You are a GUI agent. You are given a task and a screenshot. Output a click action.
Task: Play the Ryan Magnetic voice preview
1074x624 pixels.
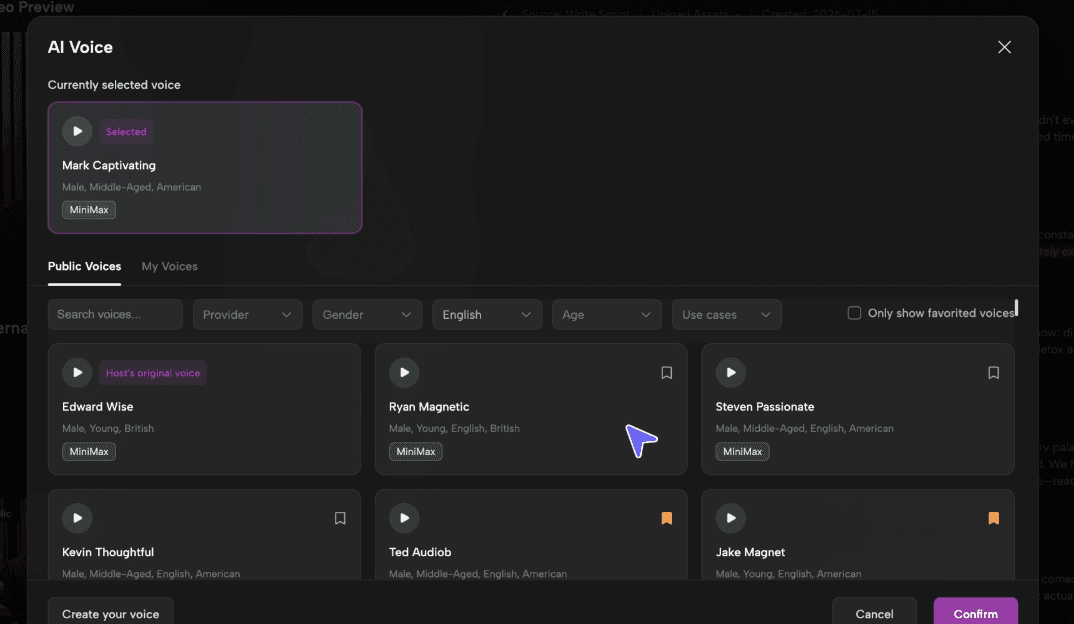404,373
